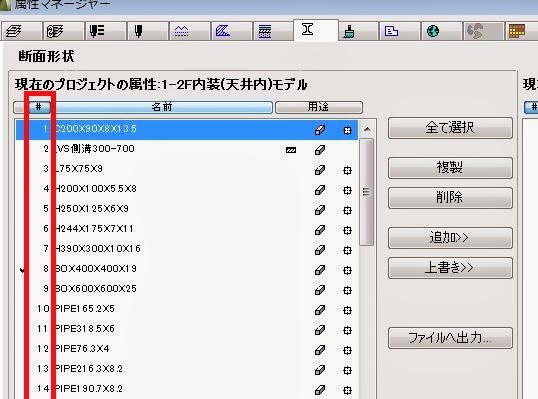Click column usage icon on PIPE216.3X8.2 row
This screenshot has width=538, height=399.
[347, 370]
